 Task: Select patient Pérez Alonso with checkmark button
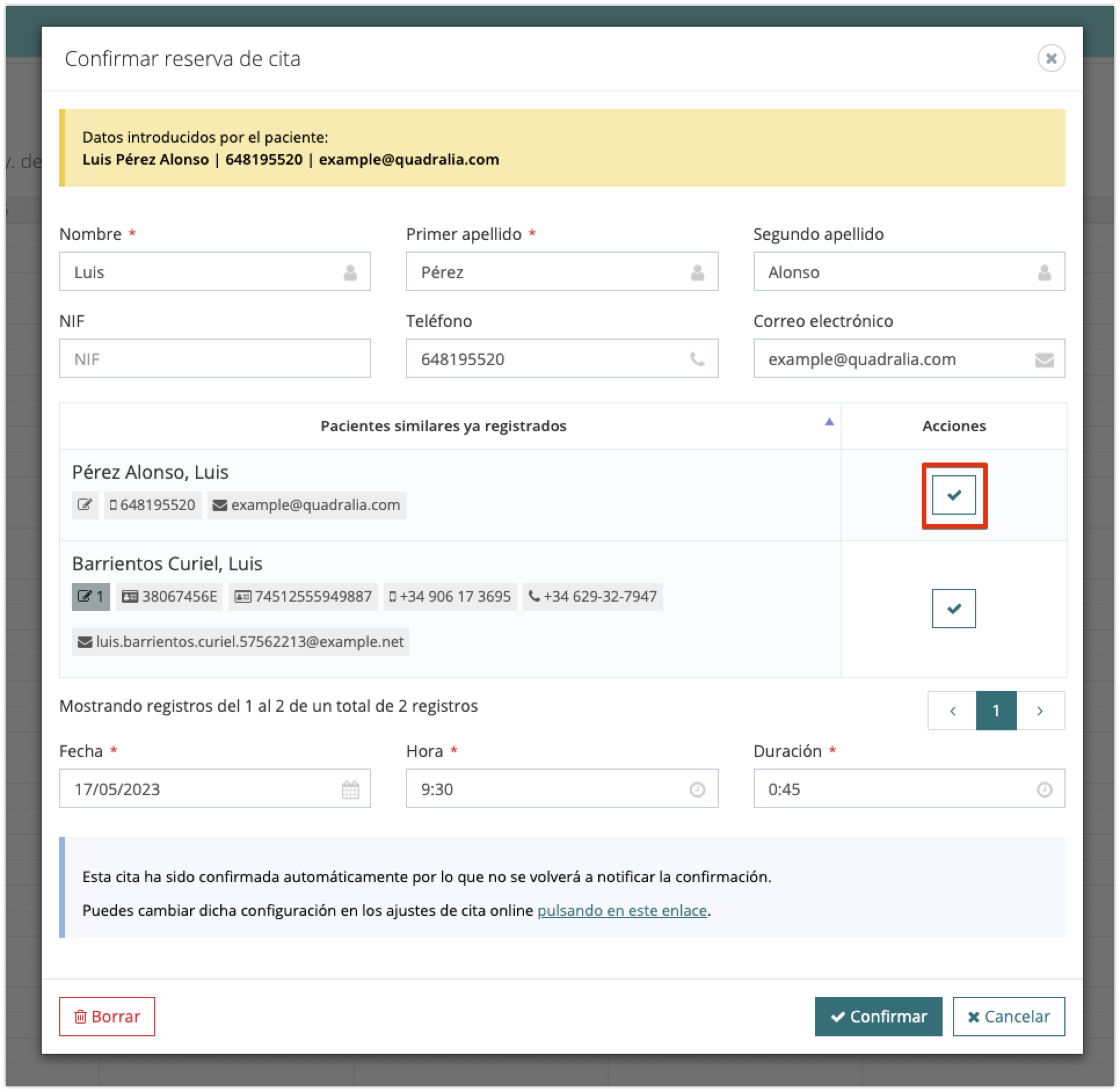(954, 495)
